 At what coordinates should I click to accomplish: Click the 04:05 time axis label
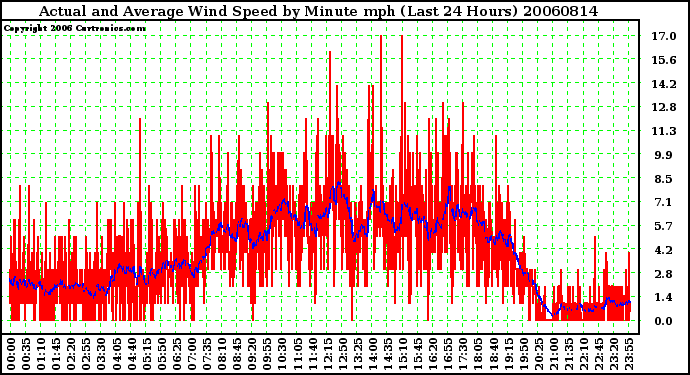[x=116, y=354]
